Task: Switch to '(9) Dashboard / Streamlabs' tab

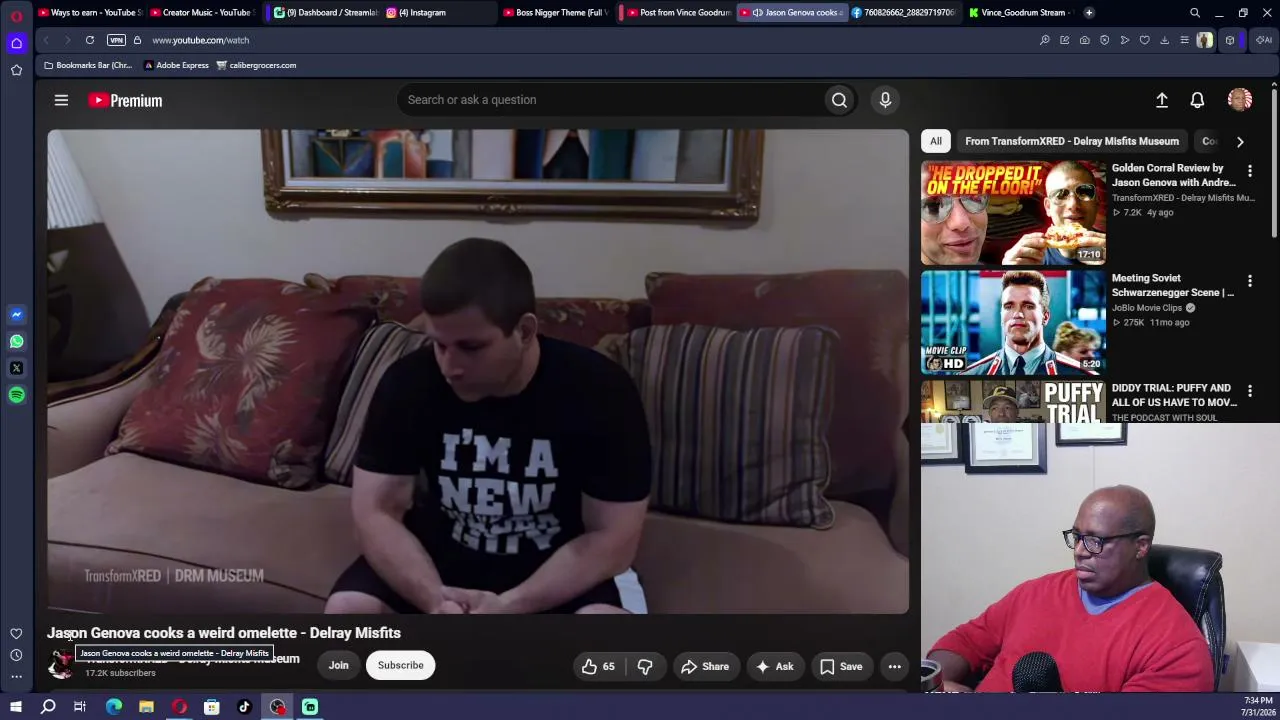Action: (x=326, y=13)
